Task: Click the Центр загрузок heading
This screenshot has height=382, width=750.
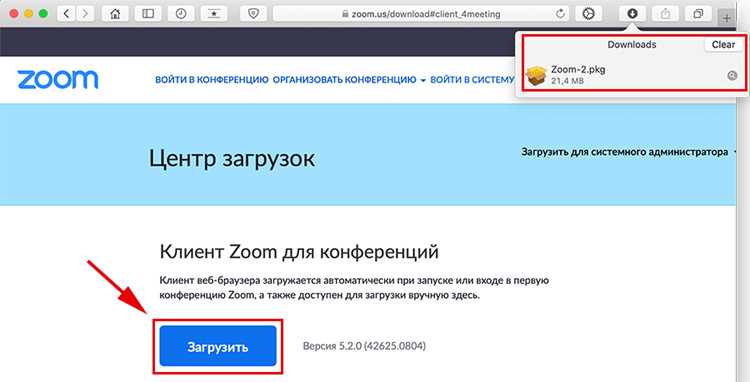Action: pos(232,159)
